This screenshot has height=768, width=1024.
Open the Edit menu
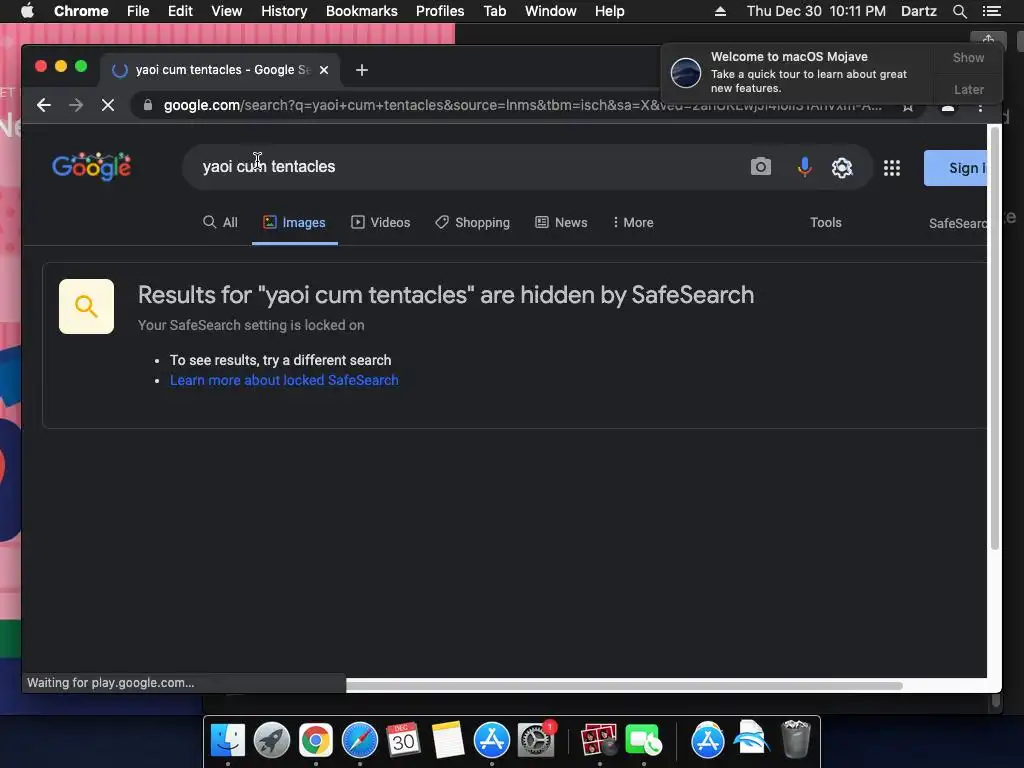(180, 11)
